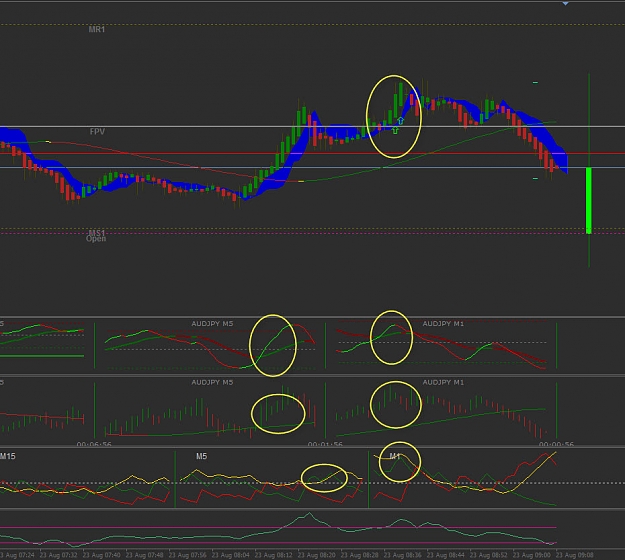The width and height of the screenshot is (625, 560).
Task: Select the green up arrow signal
Action: (x=395, y=130)
